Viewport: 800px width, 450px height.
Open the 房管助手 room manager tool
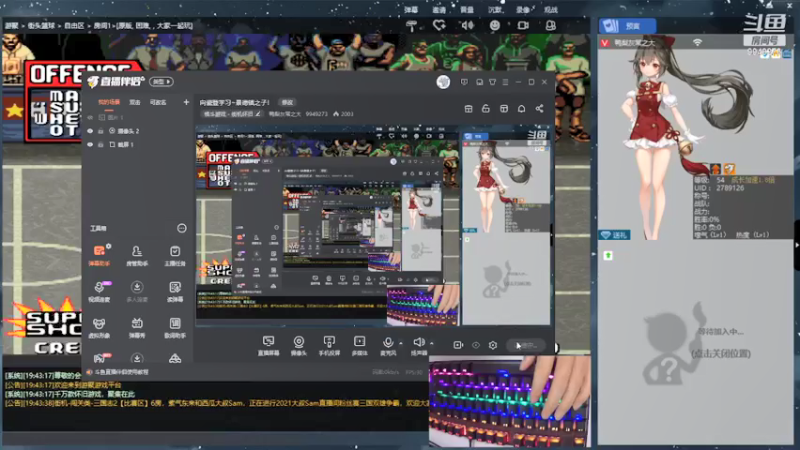[x=137, y=255]
